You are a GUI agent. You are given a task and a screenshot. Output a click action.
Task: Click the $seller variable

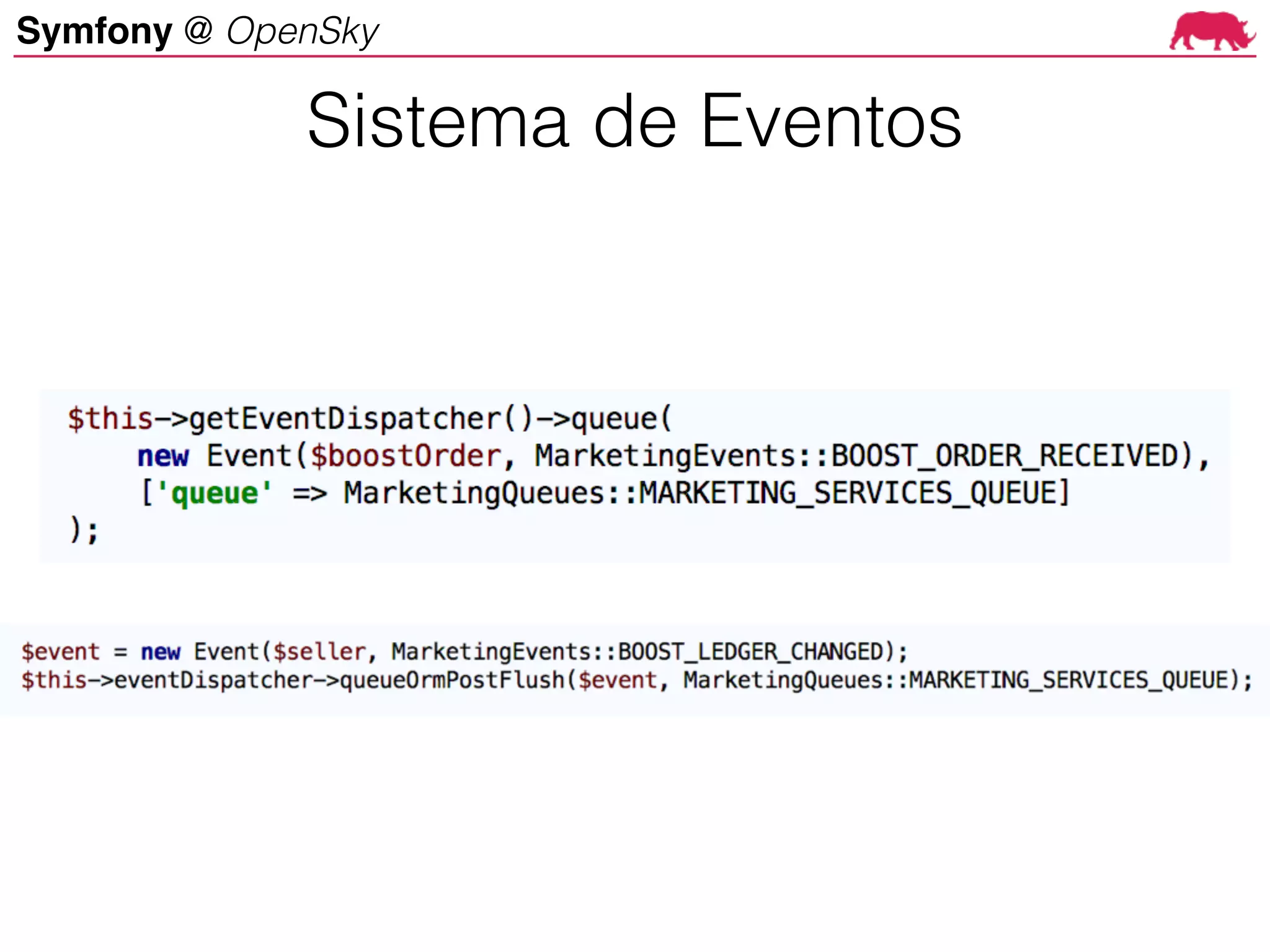point(319,652)
